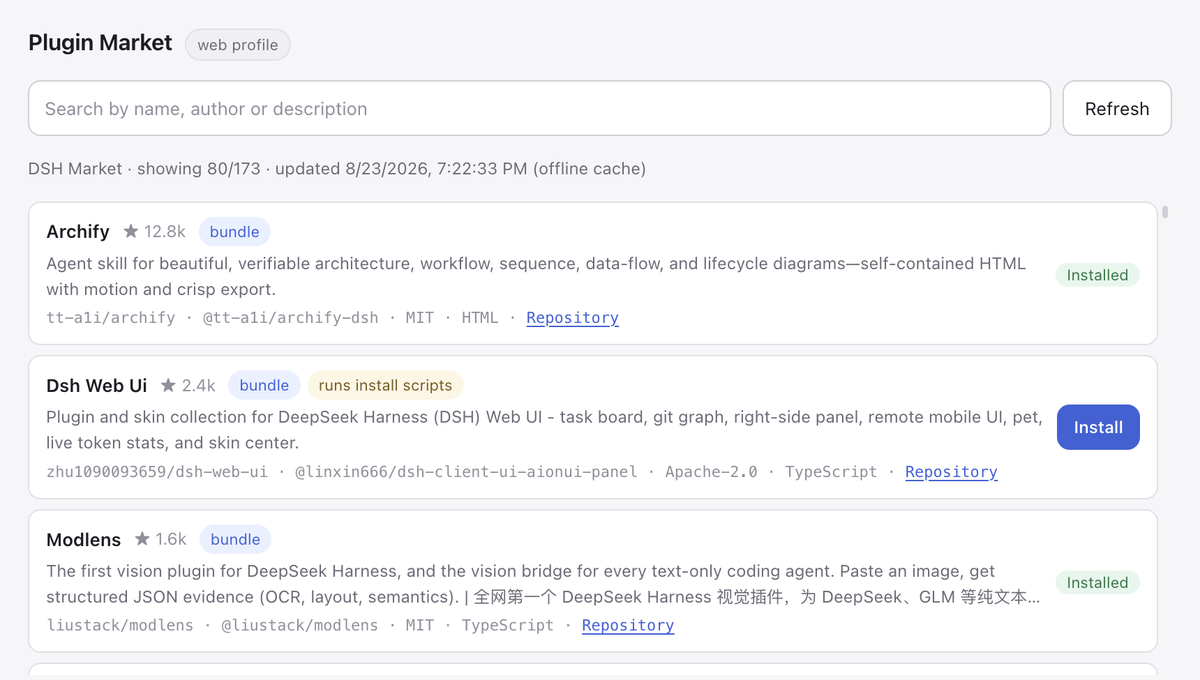This screenshot has width=1200, height=680.
Task: Click the @liustack/modlens package name text
Action: click(300, 625)
